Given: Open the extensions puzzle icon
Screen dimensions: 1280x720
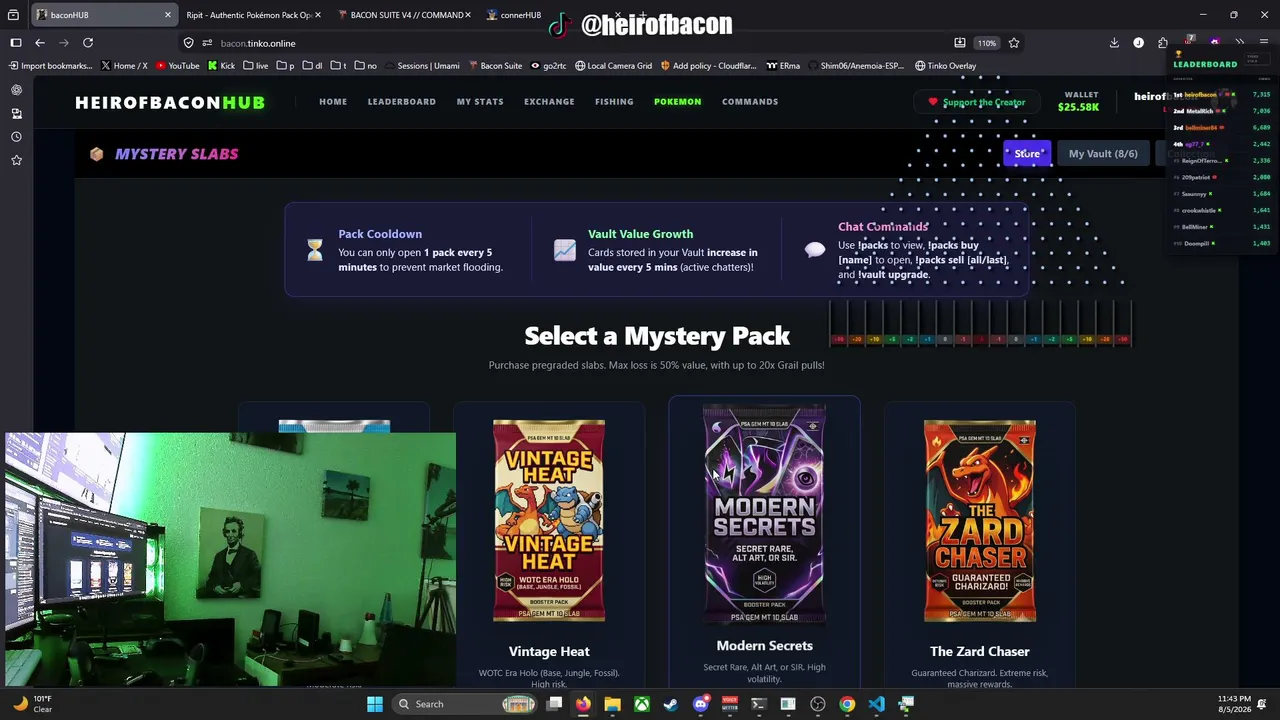Looking at the screenshot, I should [x=1163, y=43].
